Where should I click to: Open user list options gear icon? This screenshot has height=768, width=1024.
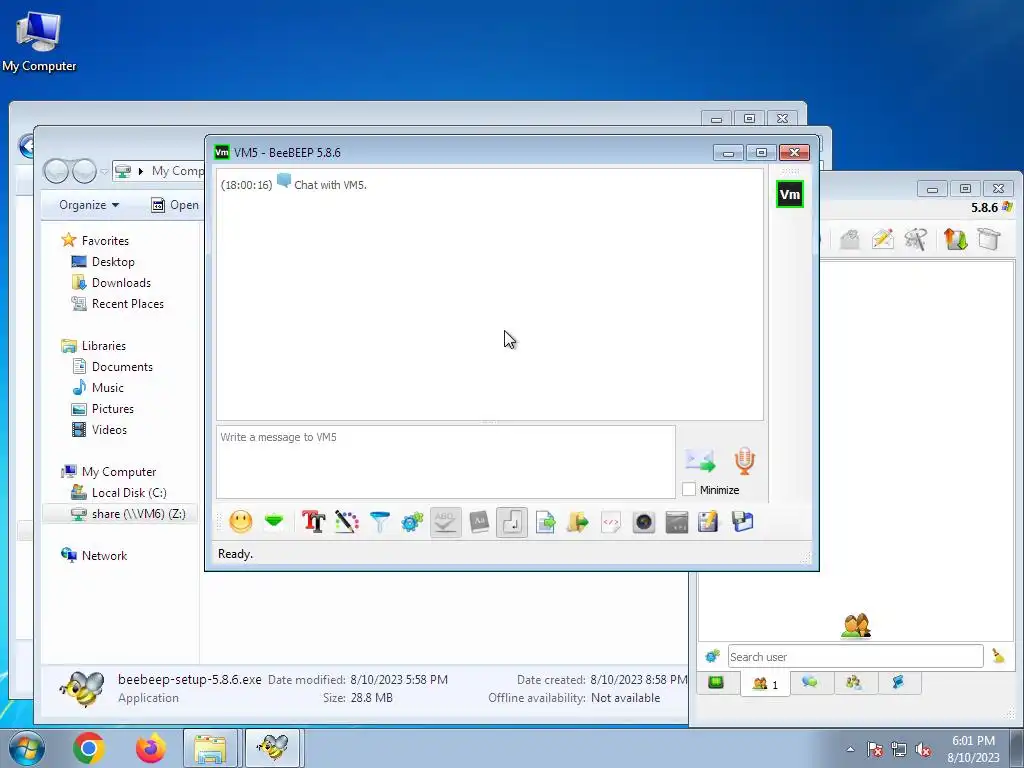click(712, 656)
